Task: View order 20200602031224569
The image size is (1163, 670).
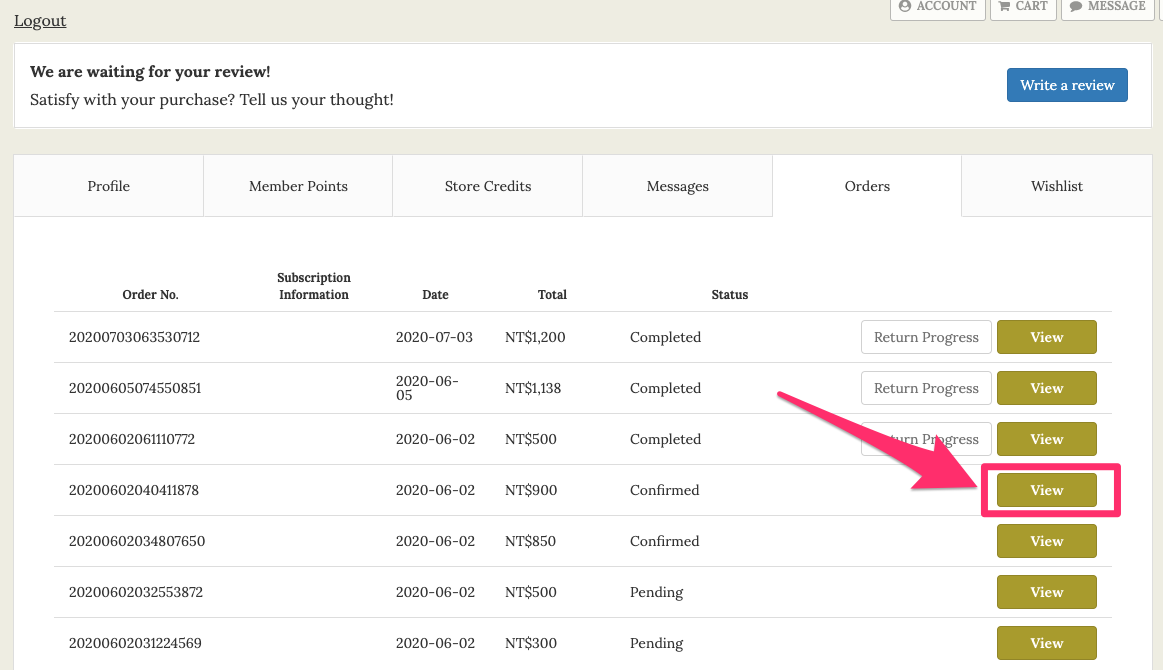Action: pyautogui.click(x=1047, y=643)
